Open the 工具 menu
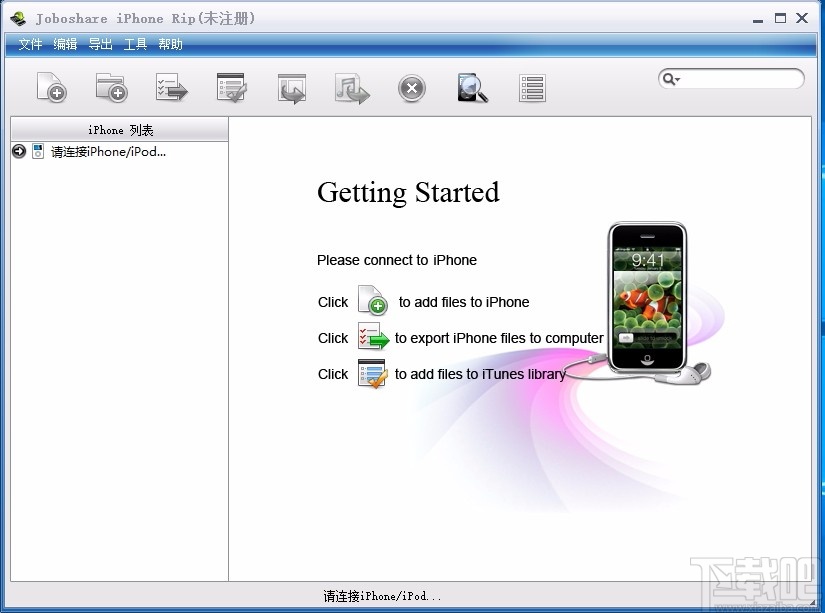 135,44
